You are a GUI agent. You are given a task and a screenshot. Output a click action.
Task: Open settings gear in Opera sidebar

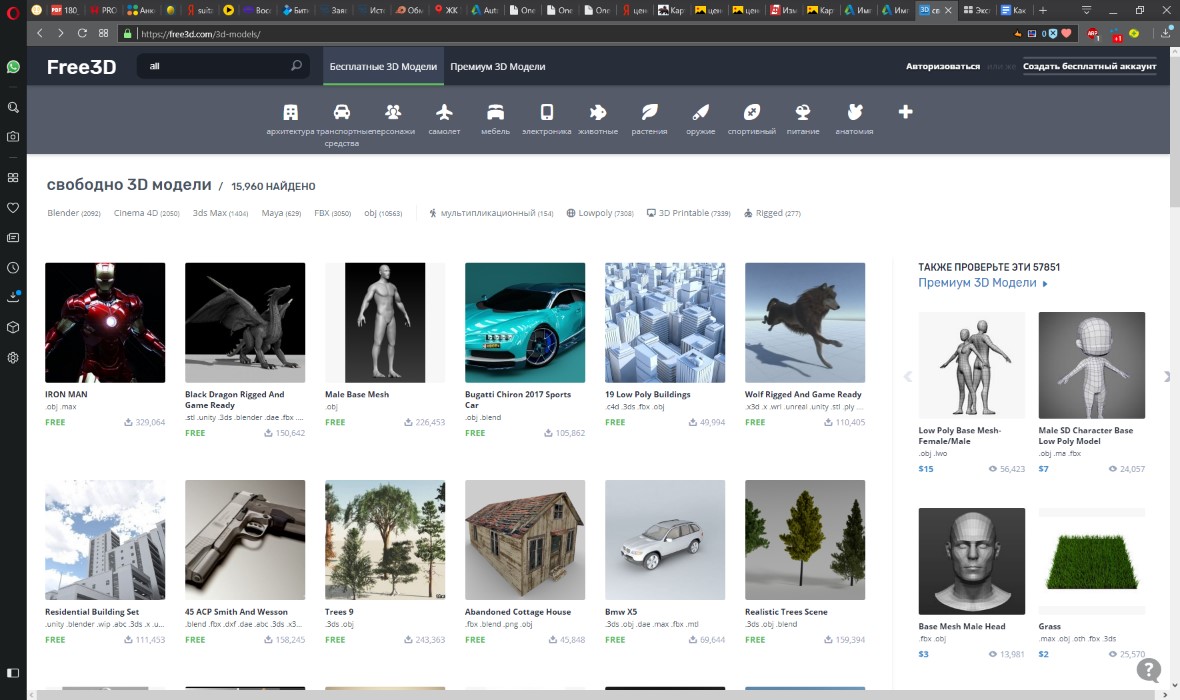pos(13,358)
